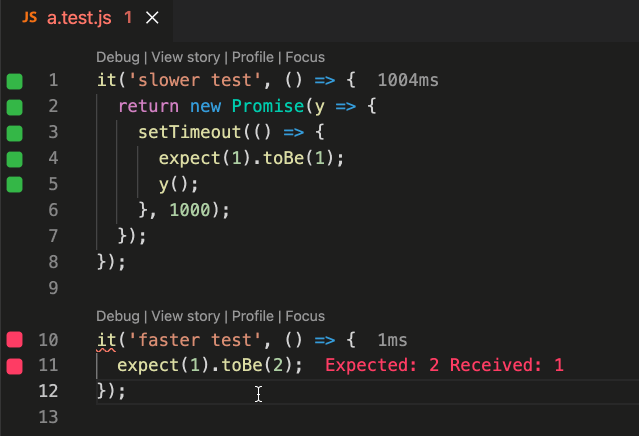Click green gutter marker beside line 2
Screen dimensions: 639x436
tap(14, 106)
